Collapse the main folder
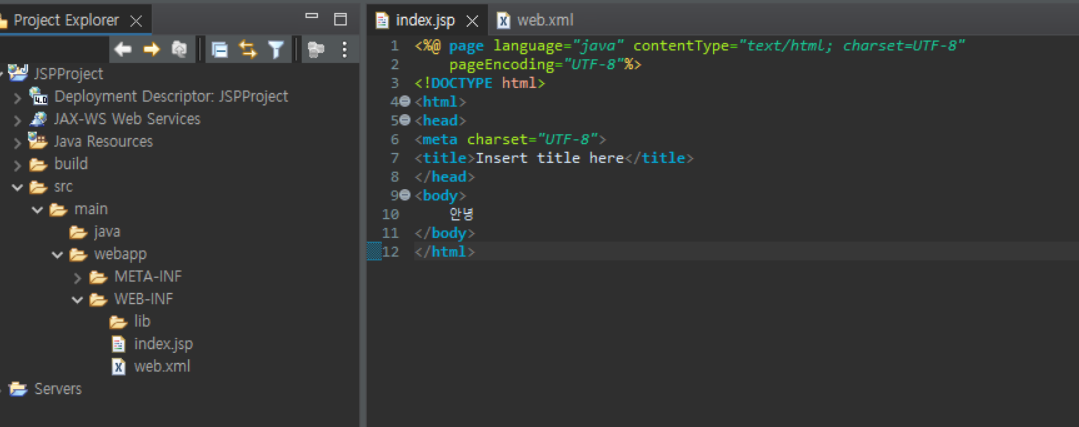Screen dimensions: 1079x427 tap(37, 210)
